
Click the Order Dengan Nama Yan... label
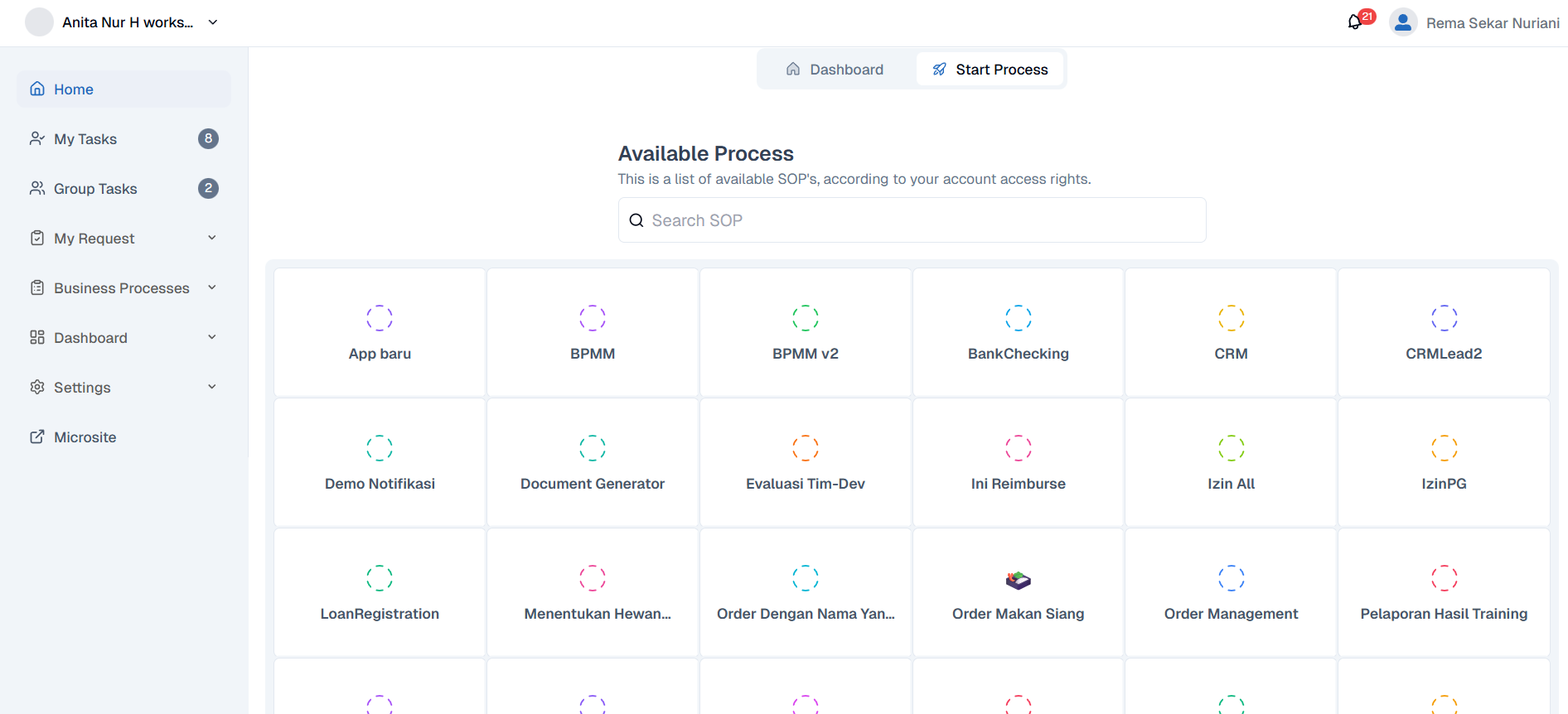[806, 614]
